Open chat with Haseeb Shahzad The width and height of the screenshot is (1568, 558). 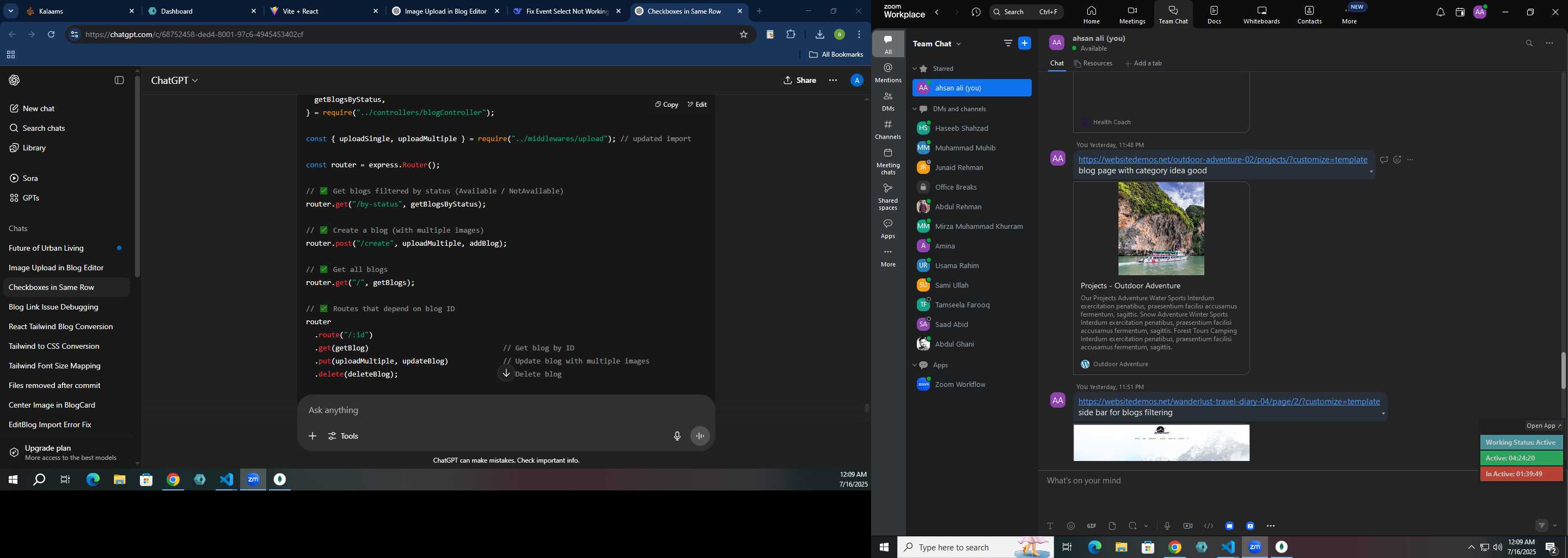971,129
